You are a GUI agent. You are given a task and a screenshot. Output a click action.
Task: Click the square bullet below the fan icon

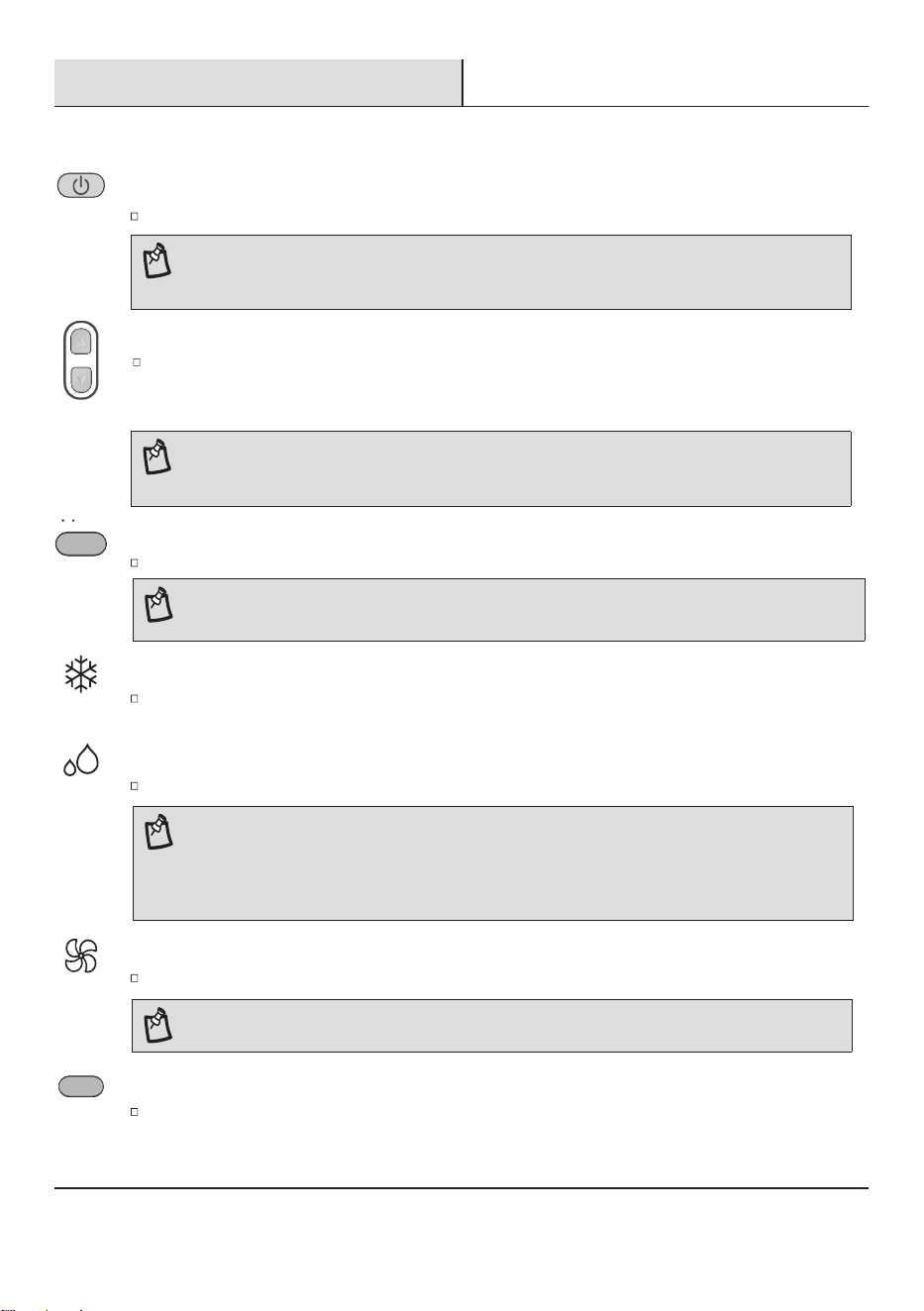pyautogui.click(x=134, y=977)
